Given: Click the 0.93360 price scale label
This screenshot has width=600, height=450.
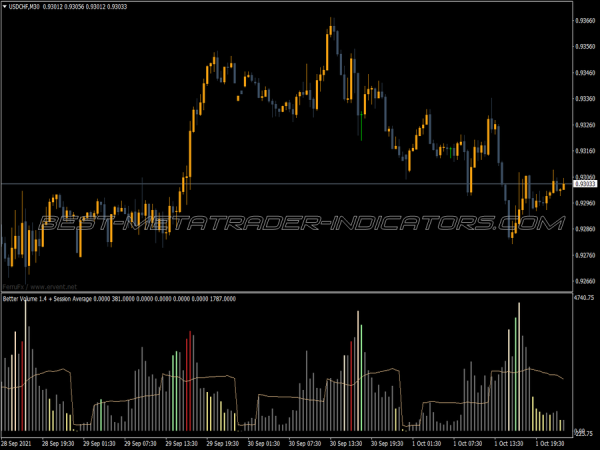Looking at the screenshot, I should pyautogui.click(x=585, y=98).
